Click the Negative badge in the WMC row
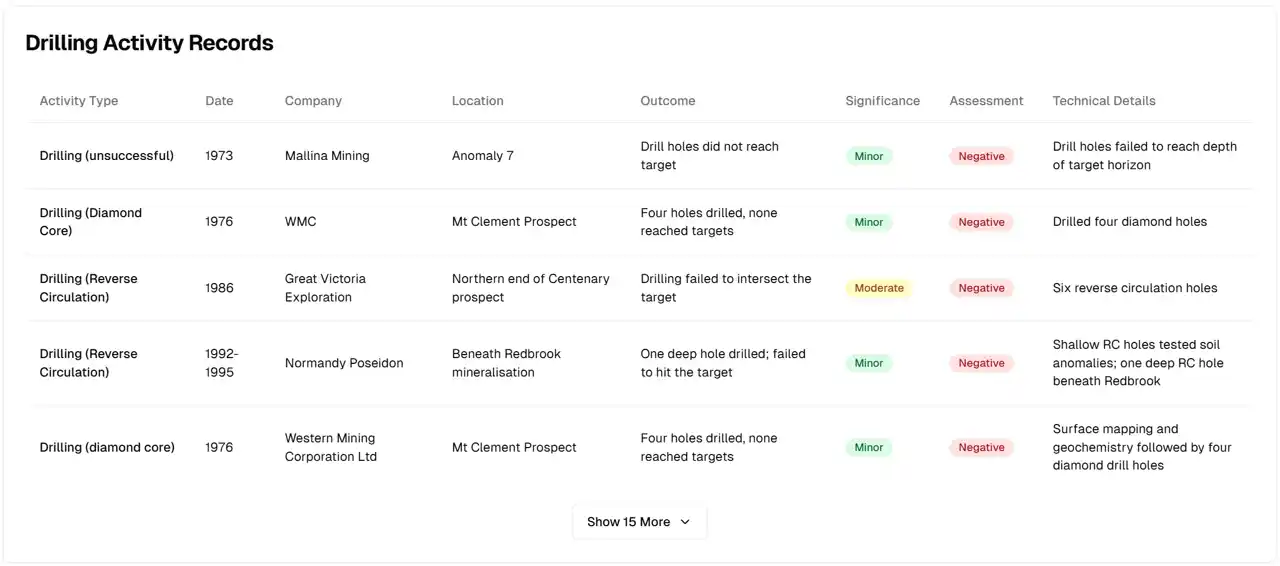 (981, 222)
